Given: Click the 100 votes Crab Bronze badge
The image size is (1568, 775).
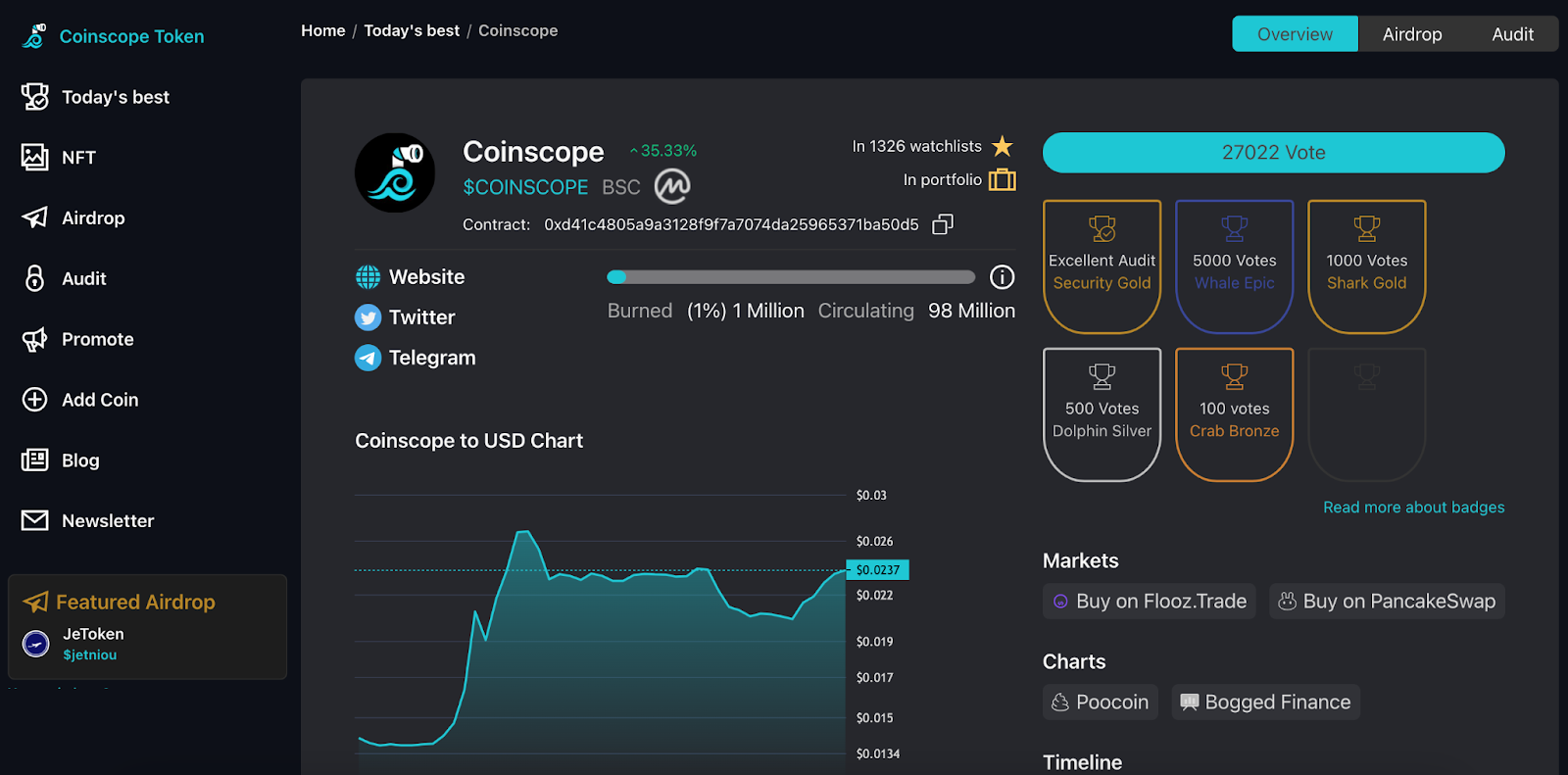Looking at the screenshot, I should click(1235, 414).
